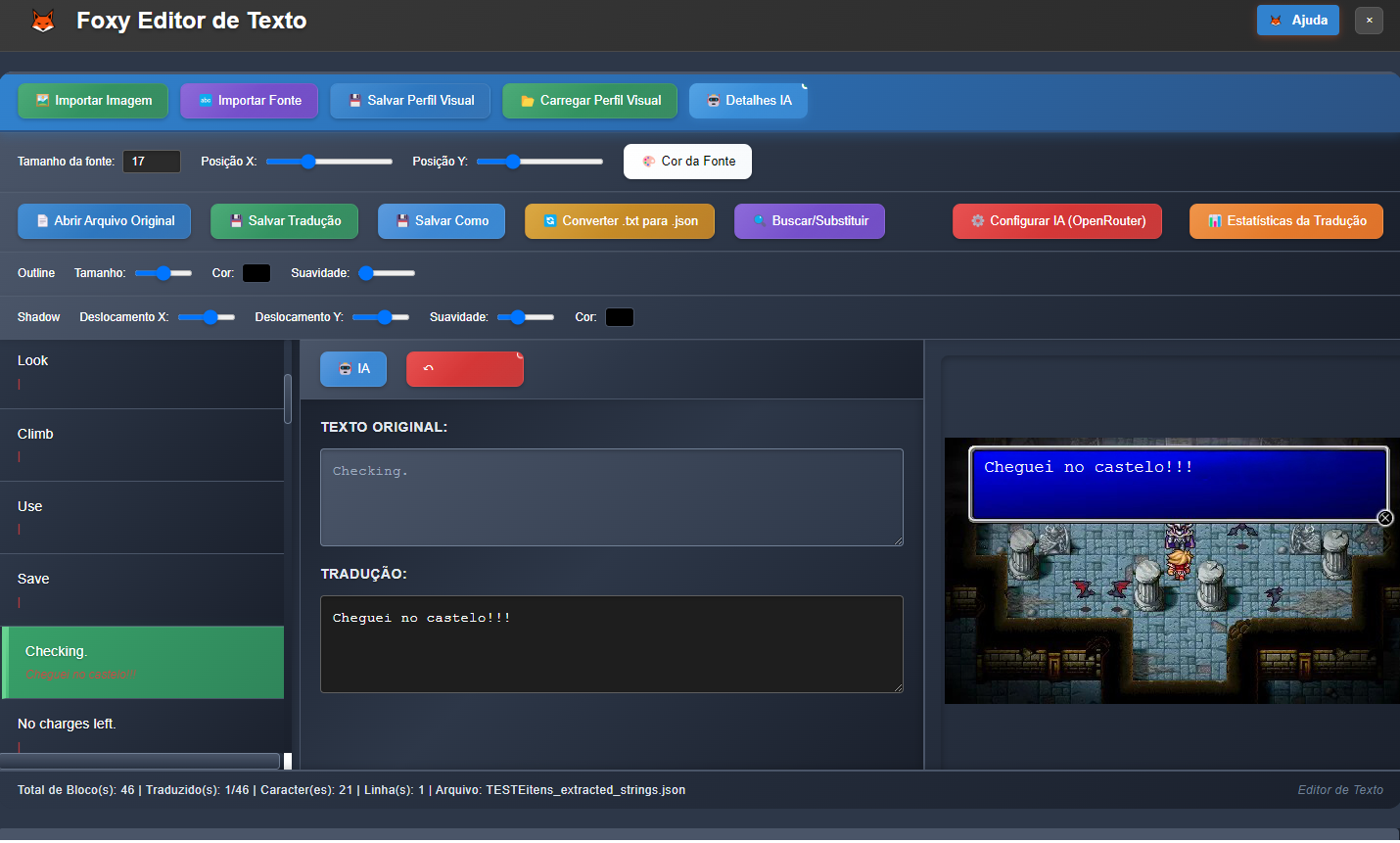
Task: Click the Posição X slider
Action: 329,162
